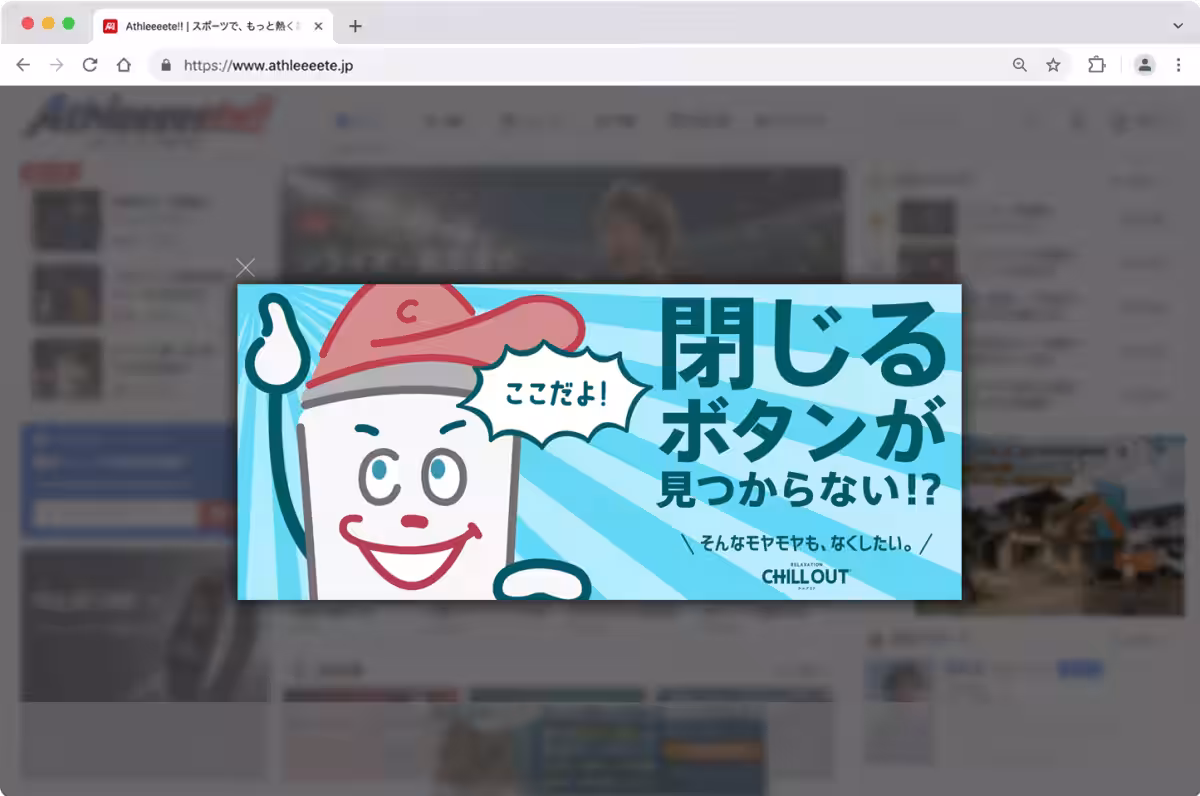The image size is (1200, 796).
Task: Open the browser profile menu
Action: tap(1145, 65)
